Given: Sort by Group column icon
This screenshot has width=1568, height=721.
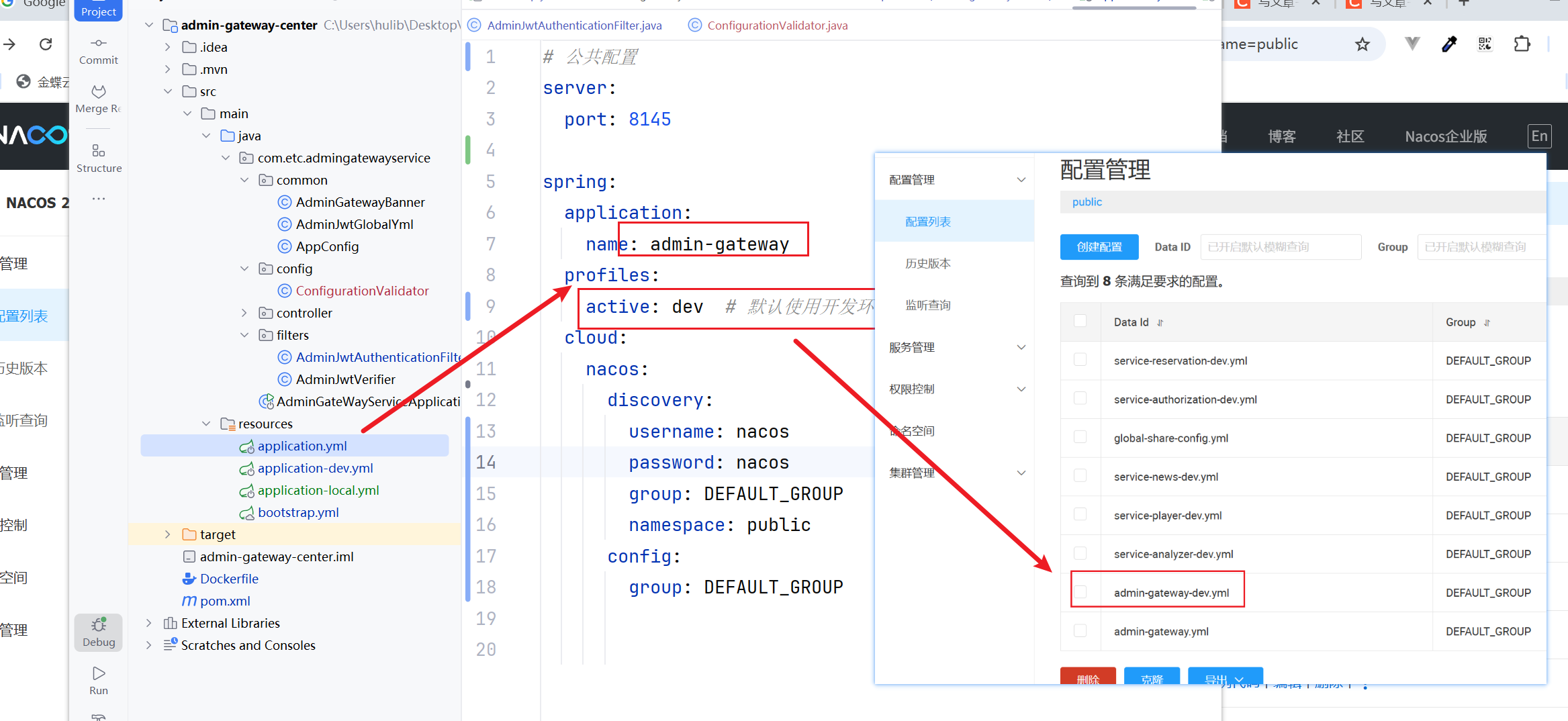Looking at the screenshot, I should pyautogui.click(x=1487, y=323).
